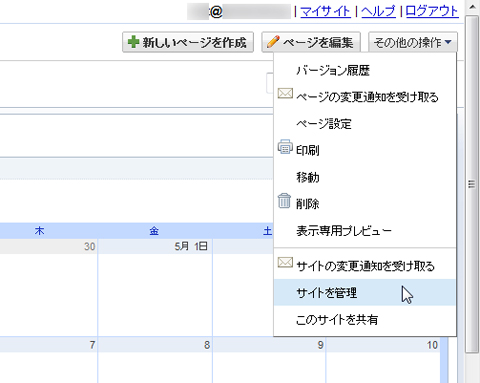The height and width of the screenshot is (383, 480).
Task: Select the 削除 menu item
Action: [x=365, y=204]
